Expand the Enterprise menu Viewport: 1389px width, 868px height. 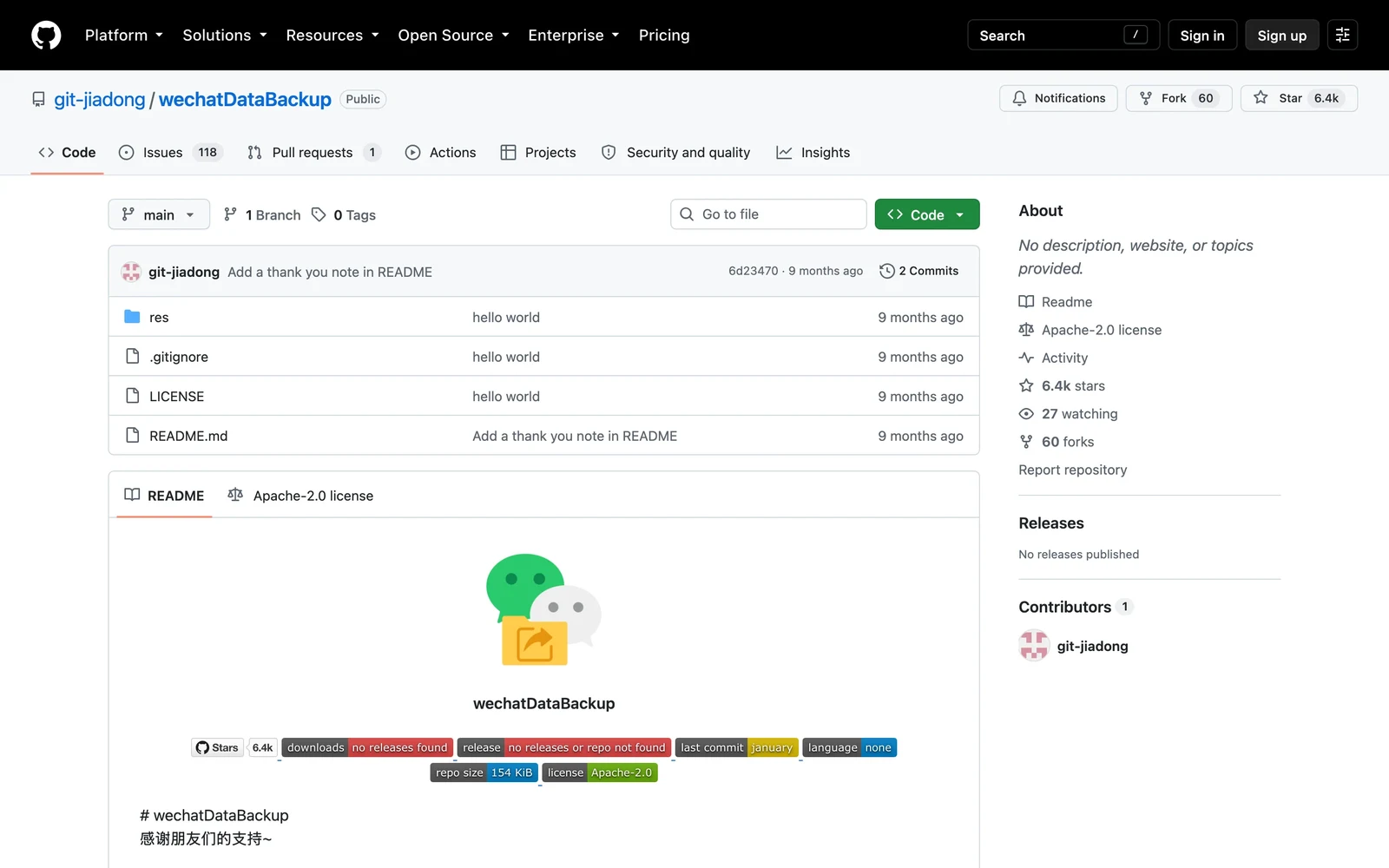pos(574,36)
